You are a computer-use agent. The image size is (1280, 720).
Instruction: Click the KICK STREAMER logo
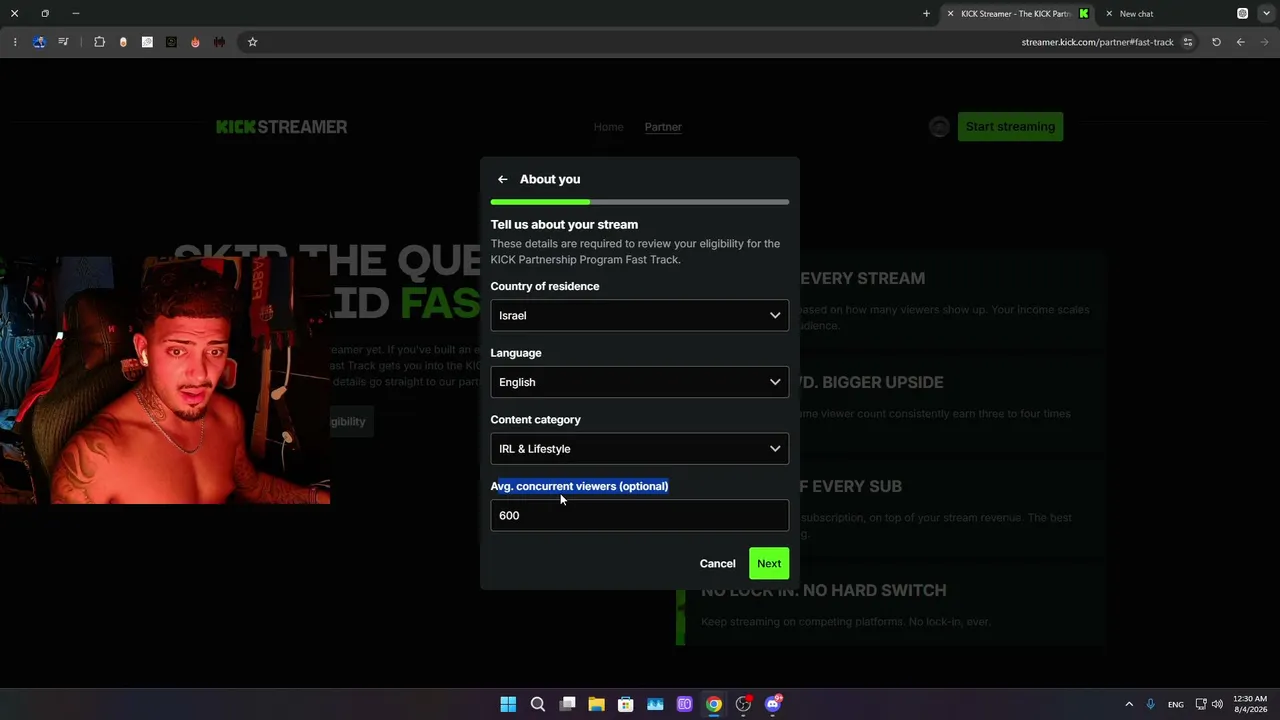[x=282, y=127]
